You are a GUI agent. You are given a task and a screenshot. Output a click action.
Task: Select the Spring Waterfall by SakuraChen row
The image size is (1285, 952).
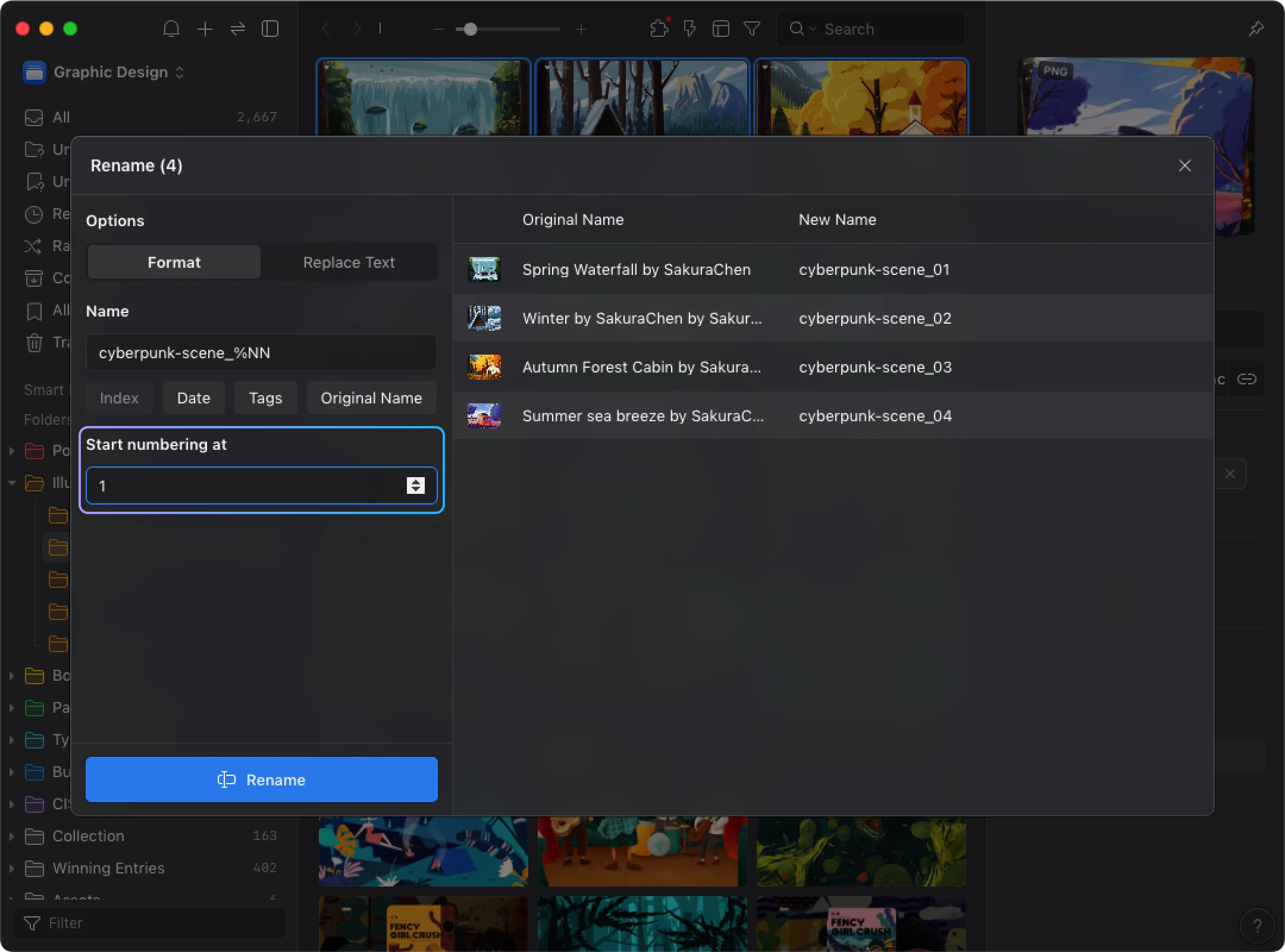pos(833,270)
